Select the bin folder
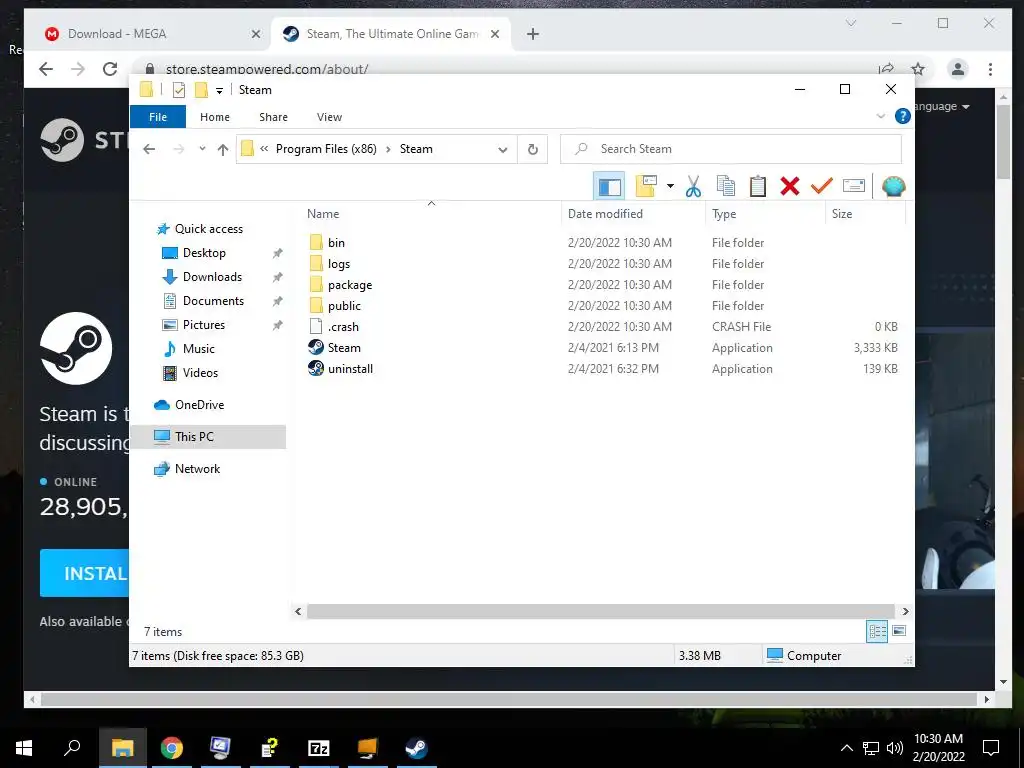The image size is (1024, 768). (x=336, y=243)
